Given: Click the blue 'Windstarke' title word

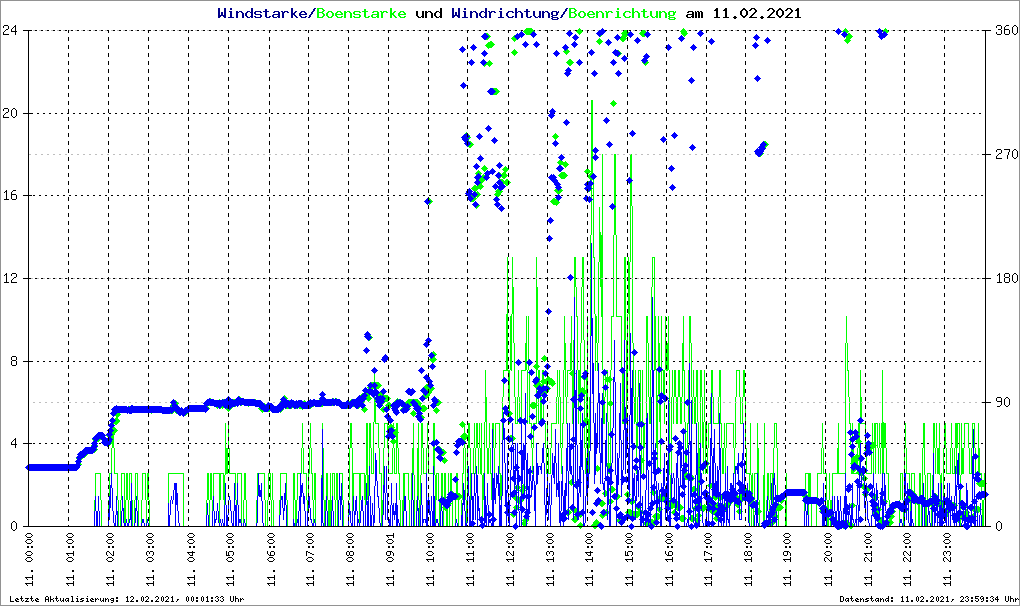Looking at the screenshot, I should click(262, 13).
